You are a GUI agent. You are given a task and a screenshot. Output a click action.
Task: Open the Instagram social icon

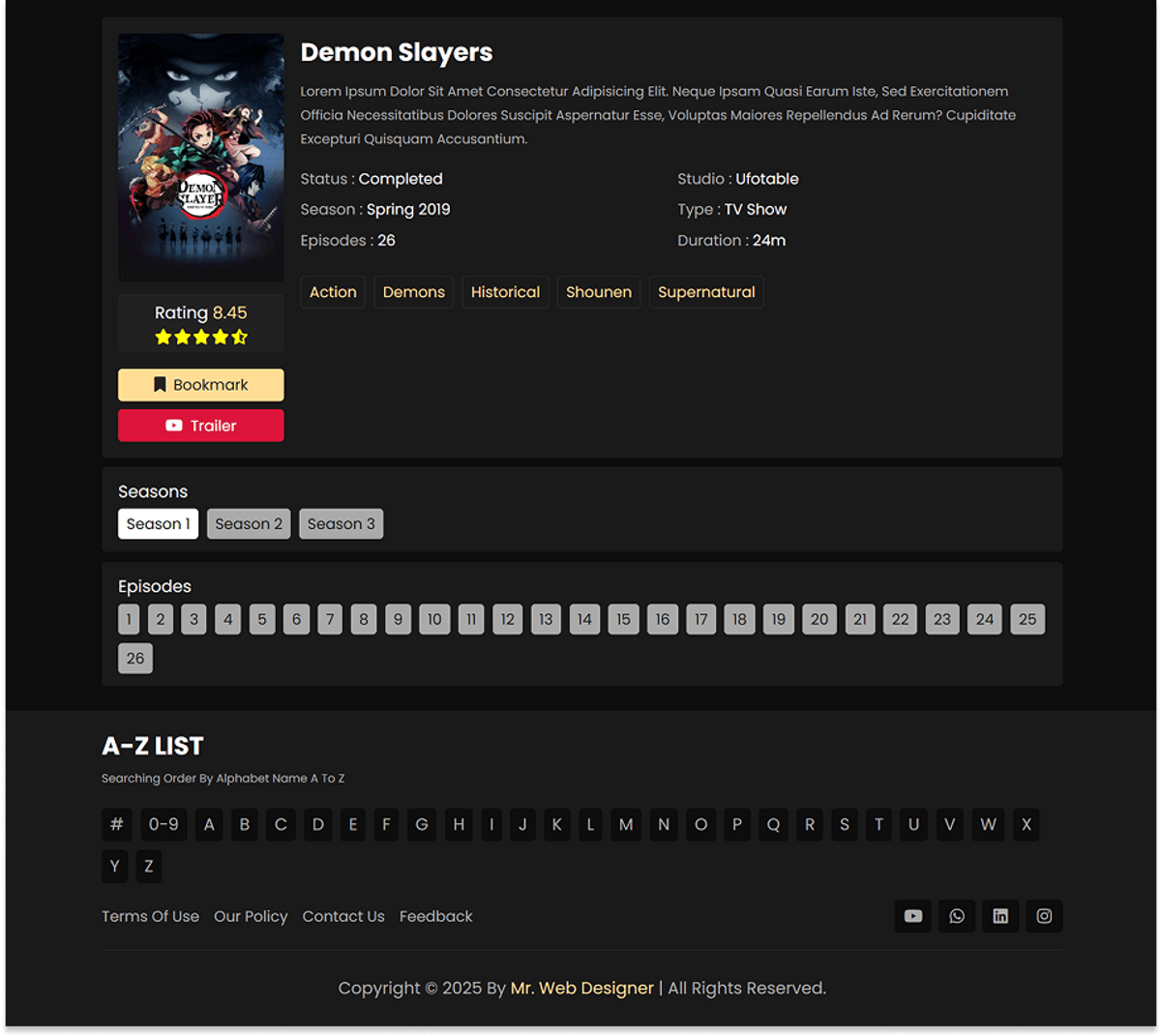[x=1044, y=916]
